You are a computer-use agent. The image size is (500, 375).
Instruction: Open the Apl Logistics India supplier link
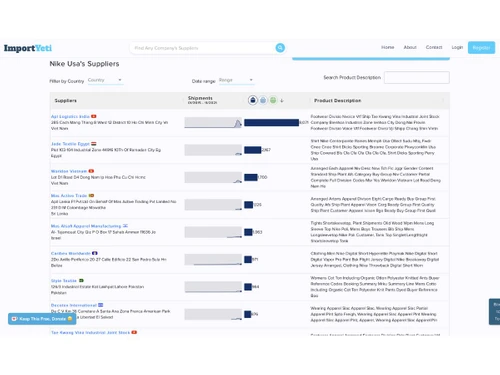pos(70,116)
